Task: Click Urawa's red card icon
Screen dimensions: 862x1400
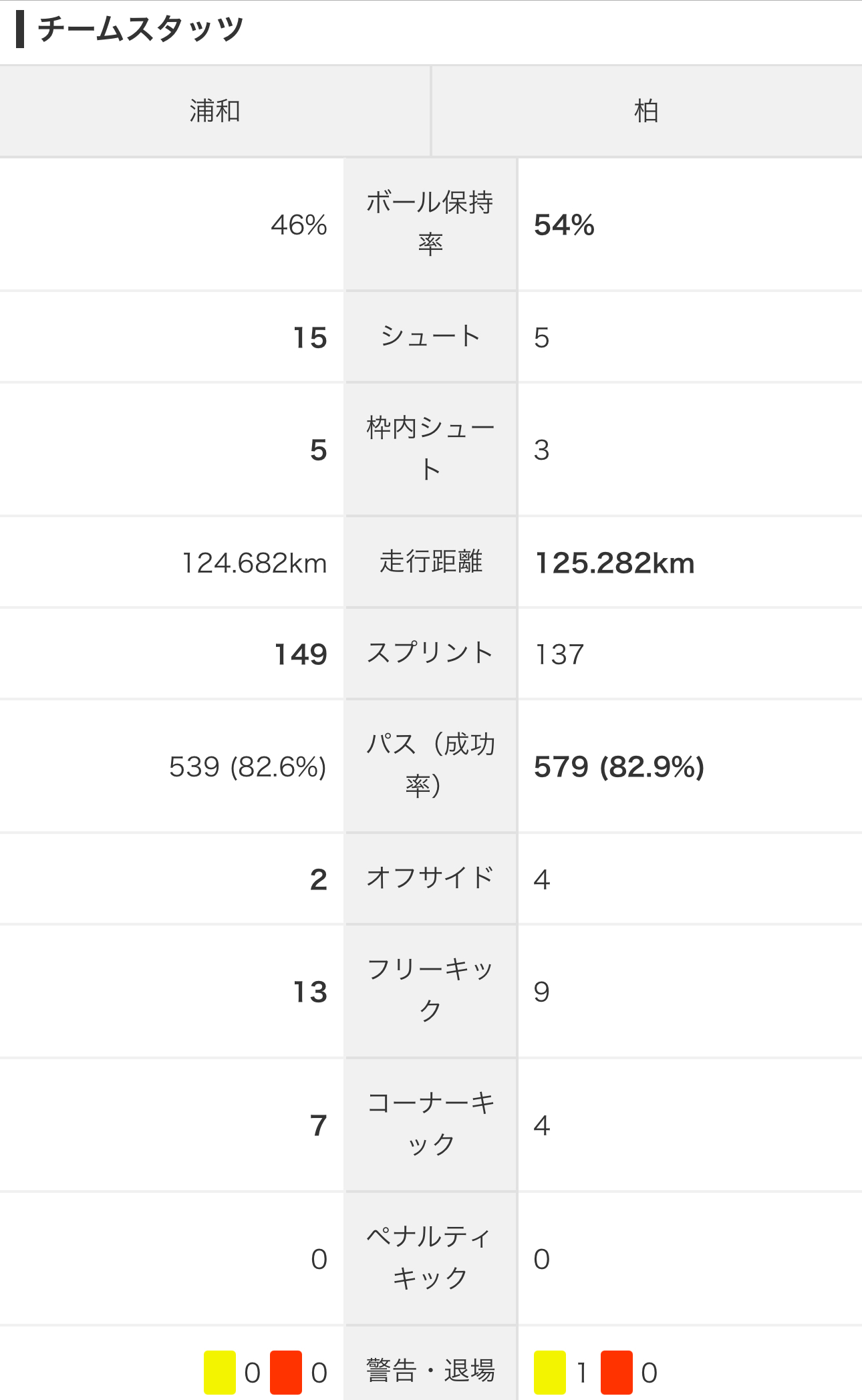Action: (x=286, y=1372)
